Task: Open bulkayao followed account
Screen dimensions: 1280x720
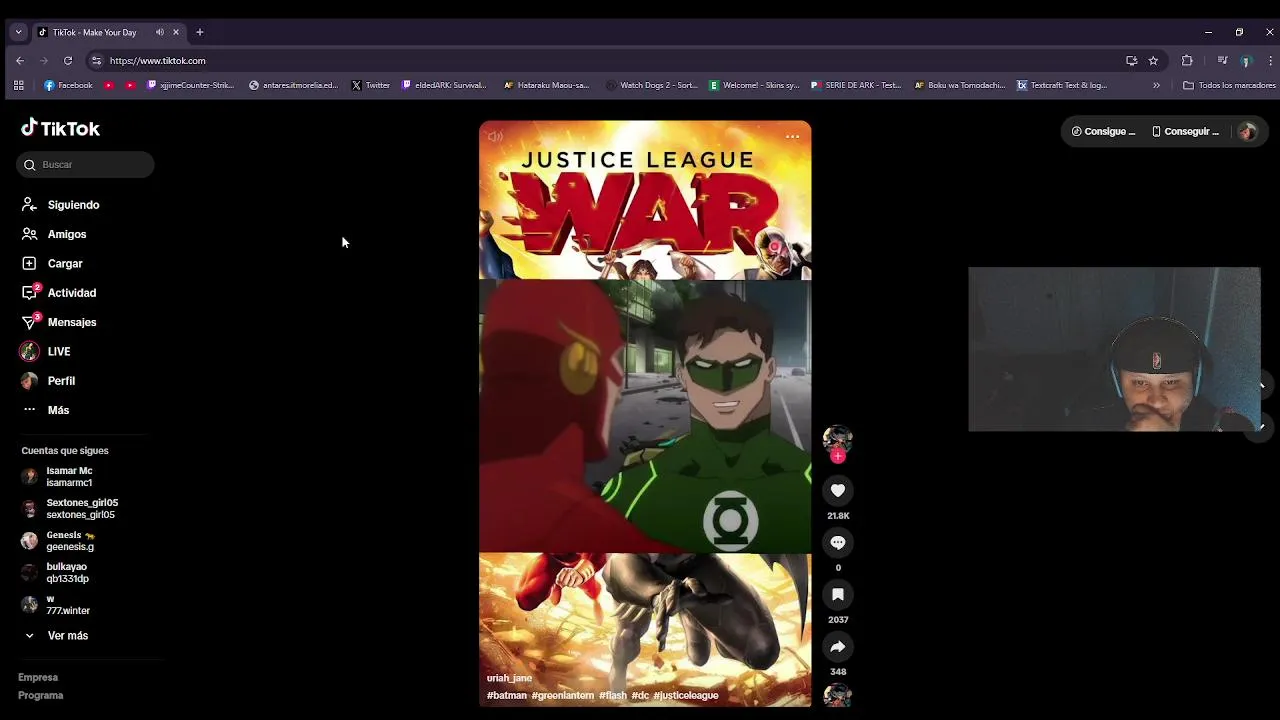Action: (x=55, y=573)
